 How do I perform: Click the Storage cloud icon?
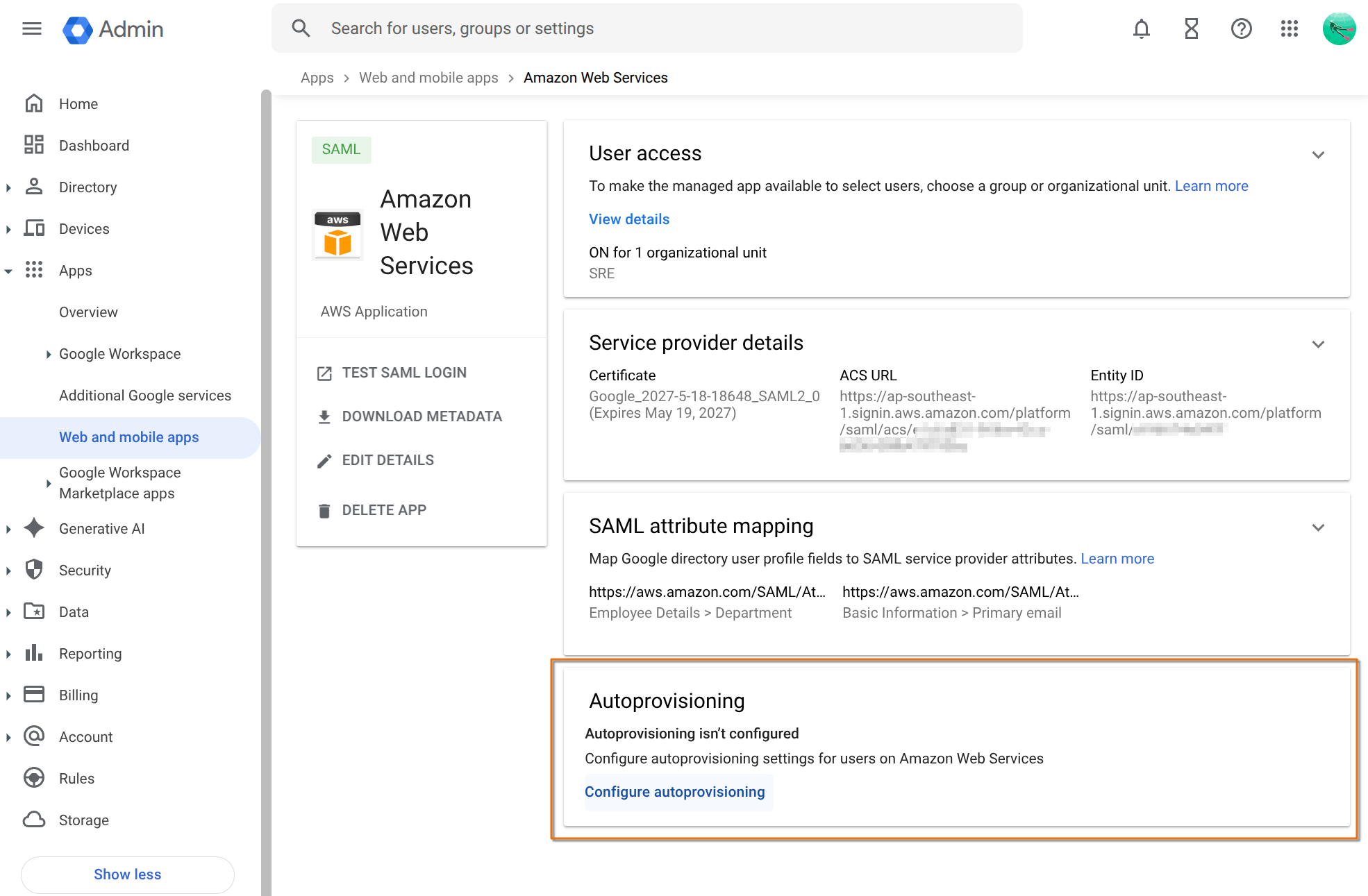[x=34, y=820]
